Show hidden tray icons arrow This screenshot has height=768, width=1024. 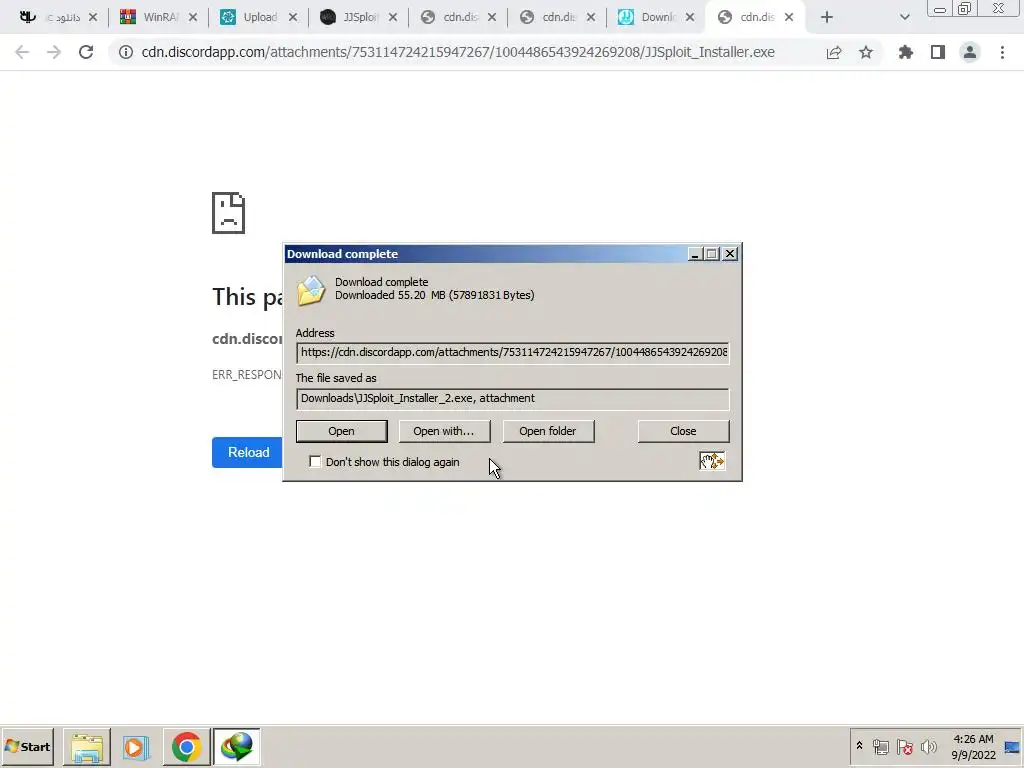point(859,745)
